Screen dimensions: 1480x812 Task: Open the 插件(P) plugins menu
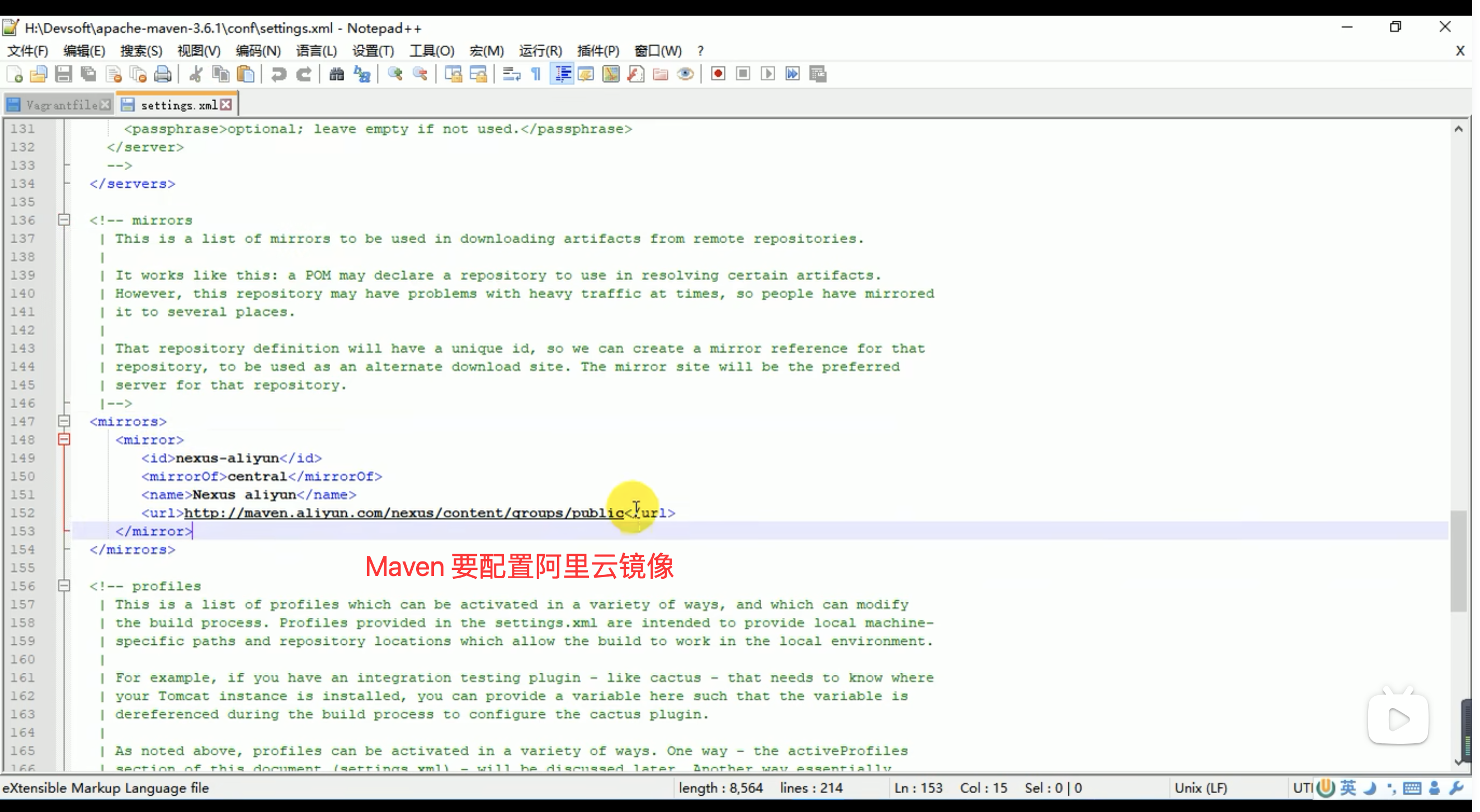598,50
